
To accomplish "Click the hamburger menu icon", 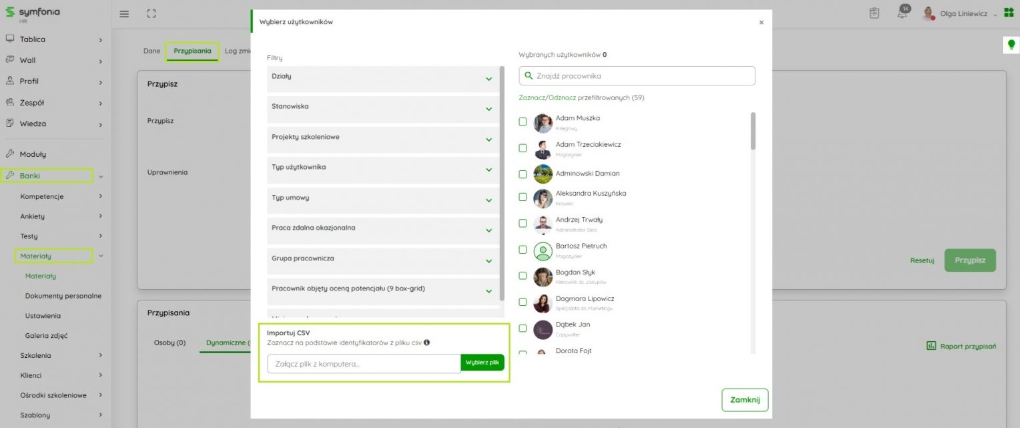I will click(x=124, y=14).
